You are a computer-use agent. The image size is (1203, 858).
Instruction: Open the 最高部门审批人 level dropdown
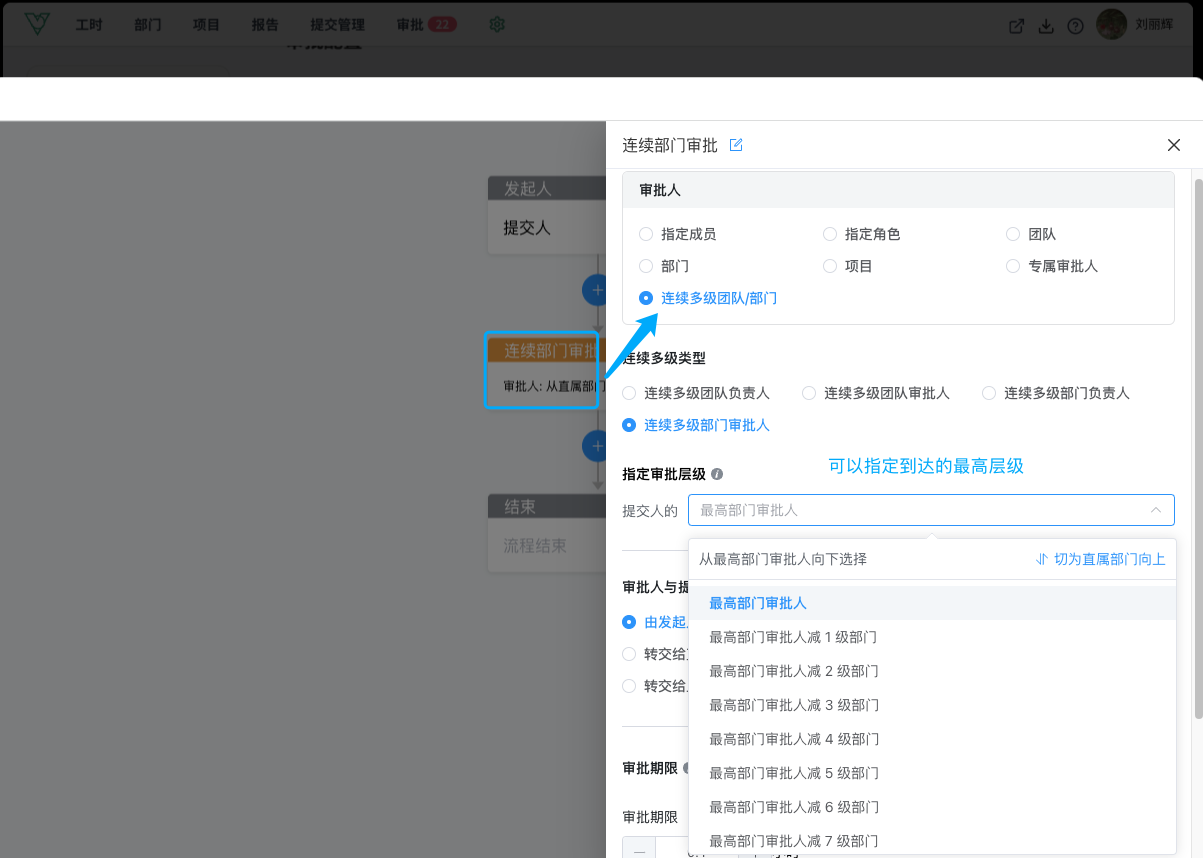click(931, 510)
